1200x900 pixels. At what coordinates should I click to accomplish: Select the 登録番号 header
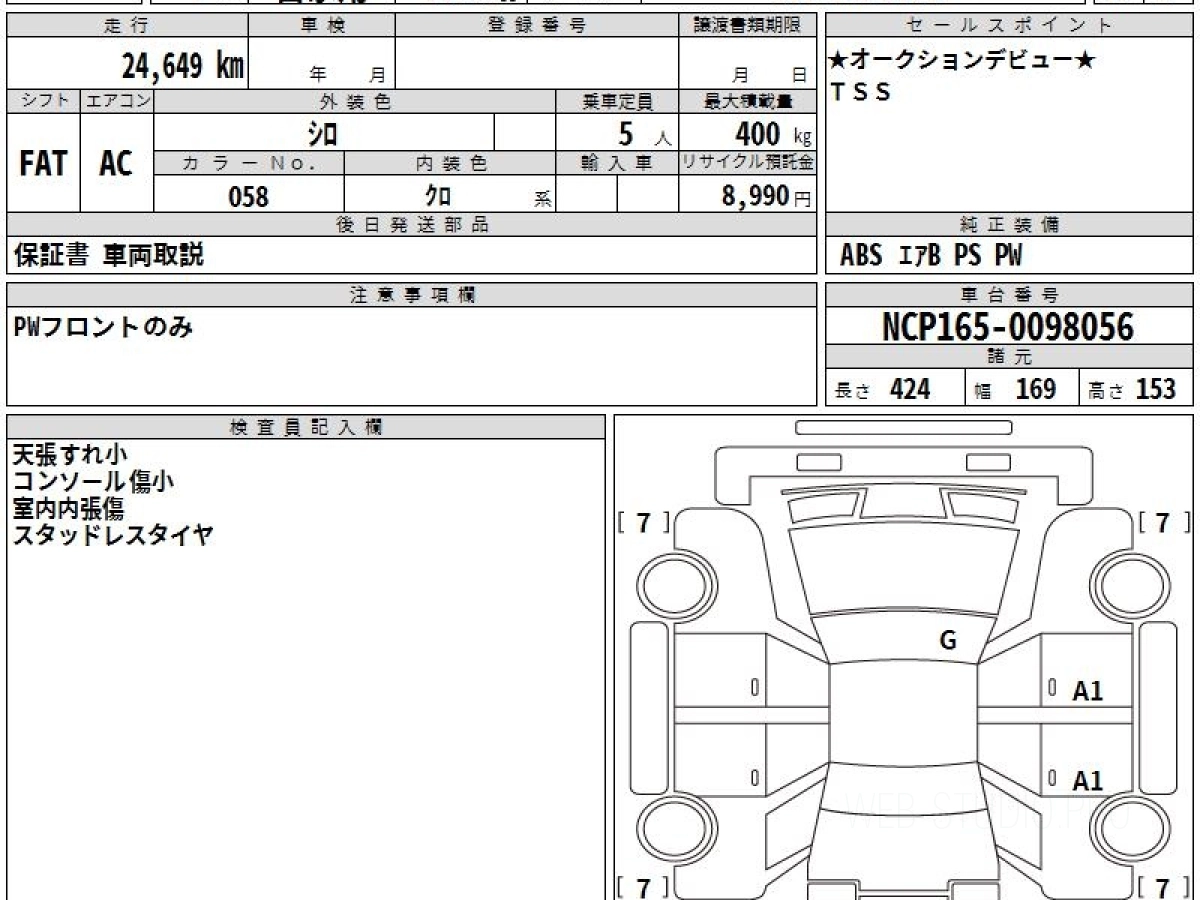tap(537, 26)
